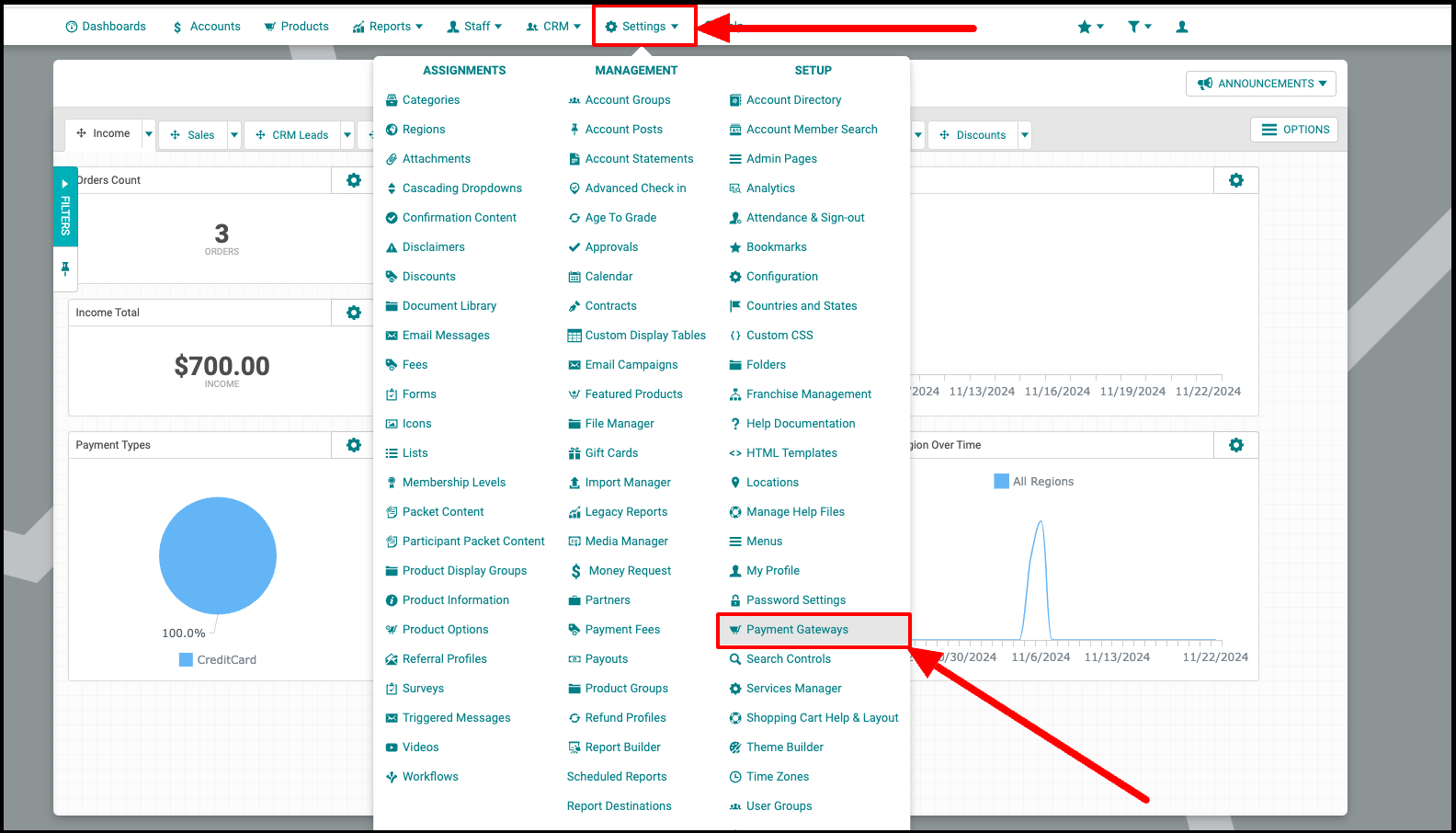The image size is (1456, 833).
Task: Expand the Reports dropdown menu
Action: click(x=388, y=27)
